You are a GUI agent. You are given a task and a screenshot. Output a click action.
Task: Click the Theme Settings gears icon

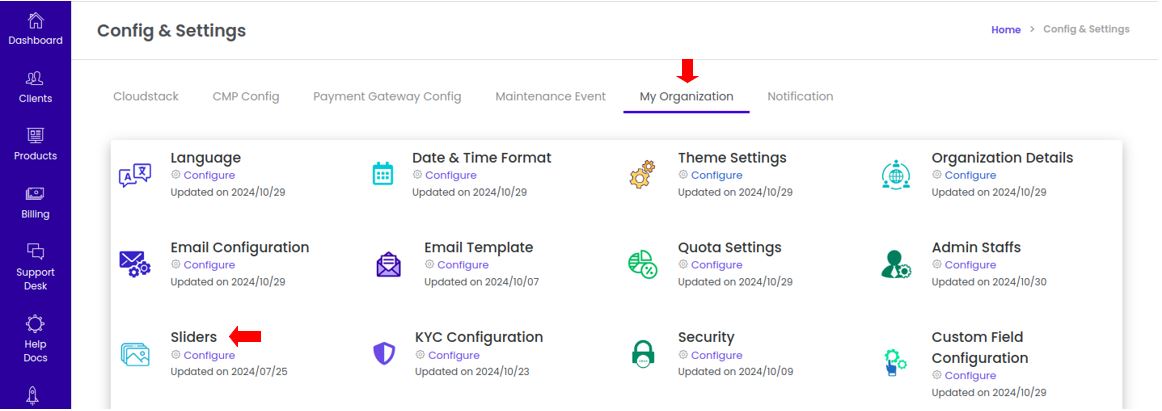click(x=642, y=175)
